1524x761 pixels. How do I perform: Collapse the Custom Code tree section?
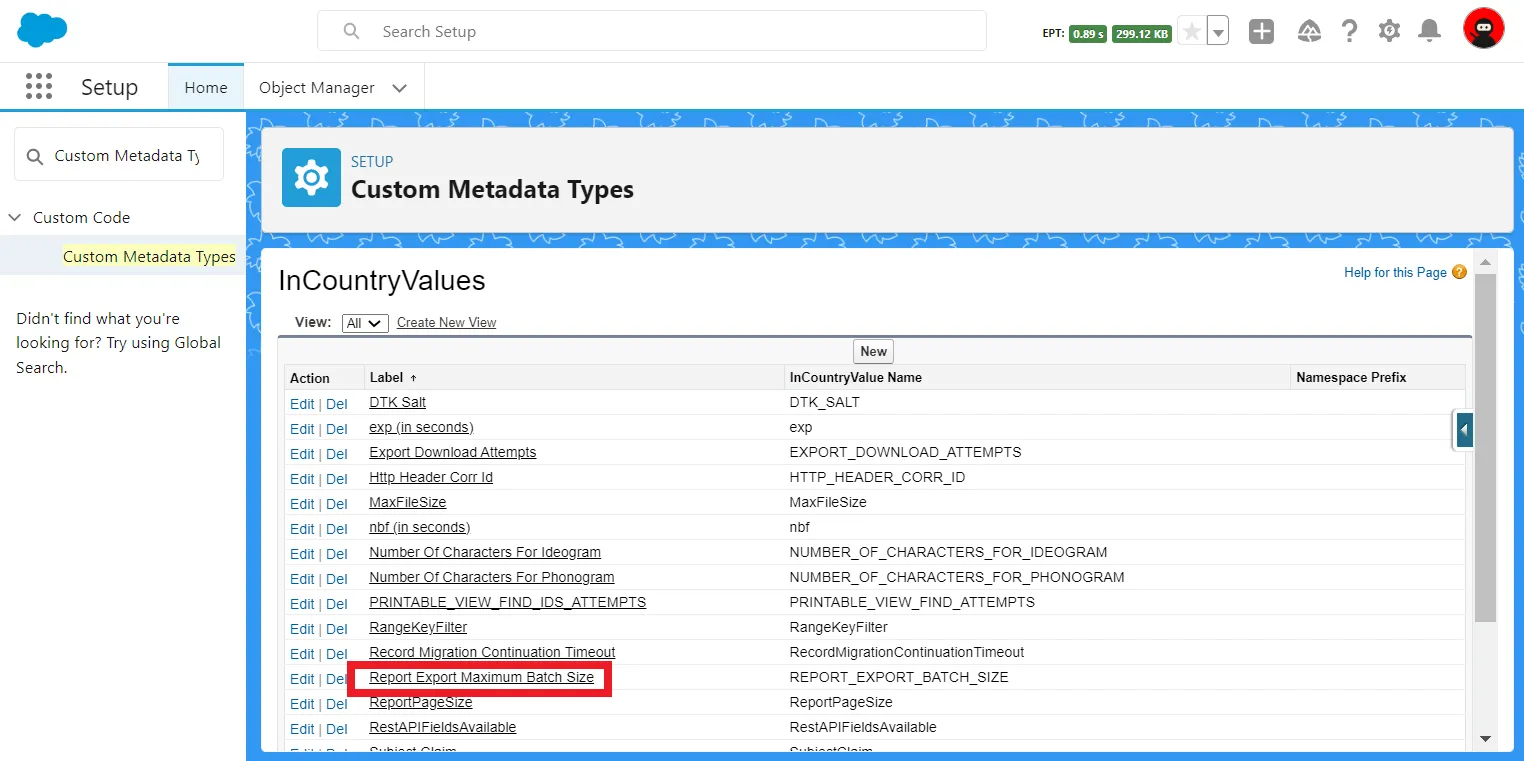[x=15, y=217]
